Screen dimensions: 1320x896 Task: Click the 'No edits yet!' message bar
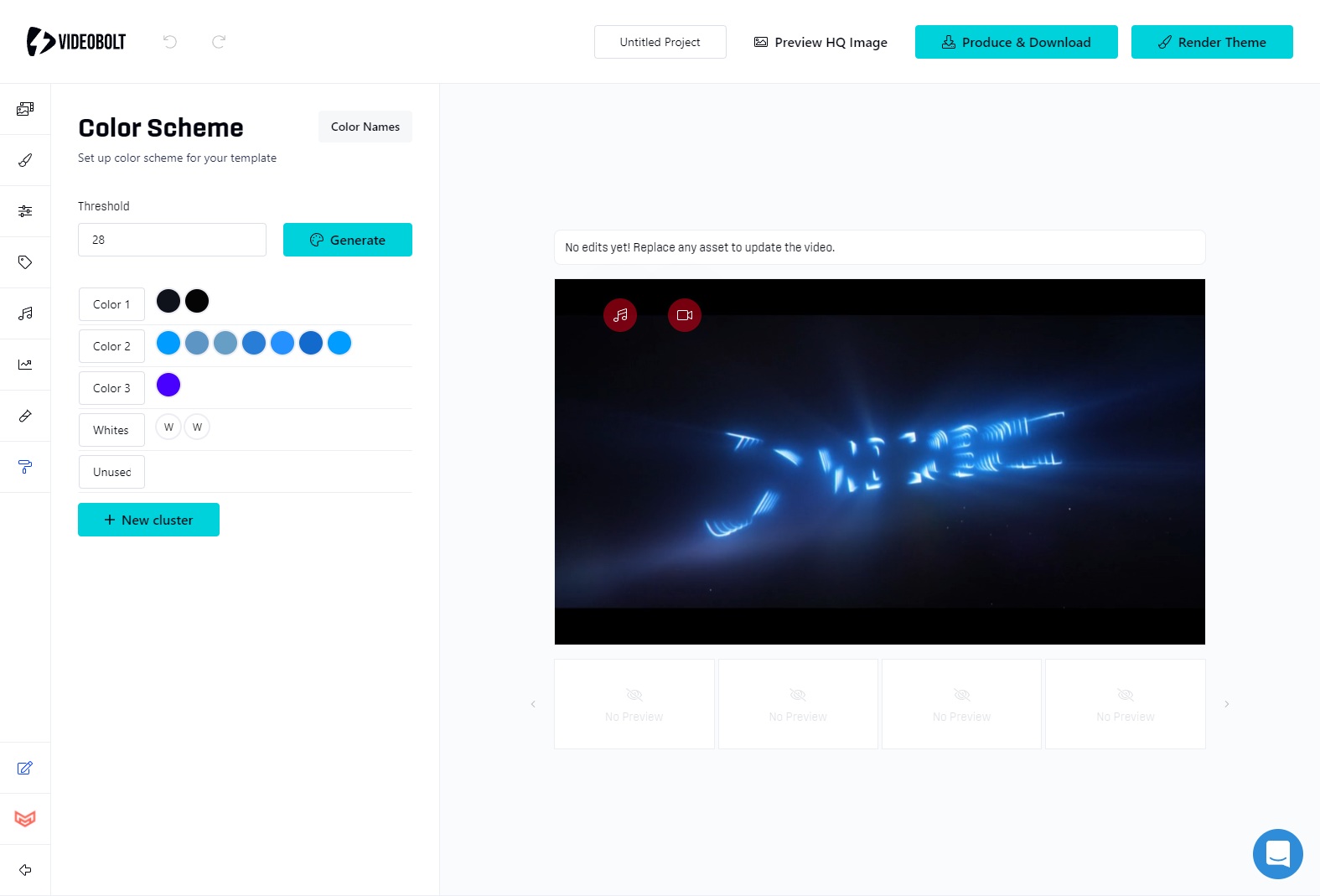coord(880,247)
